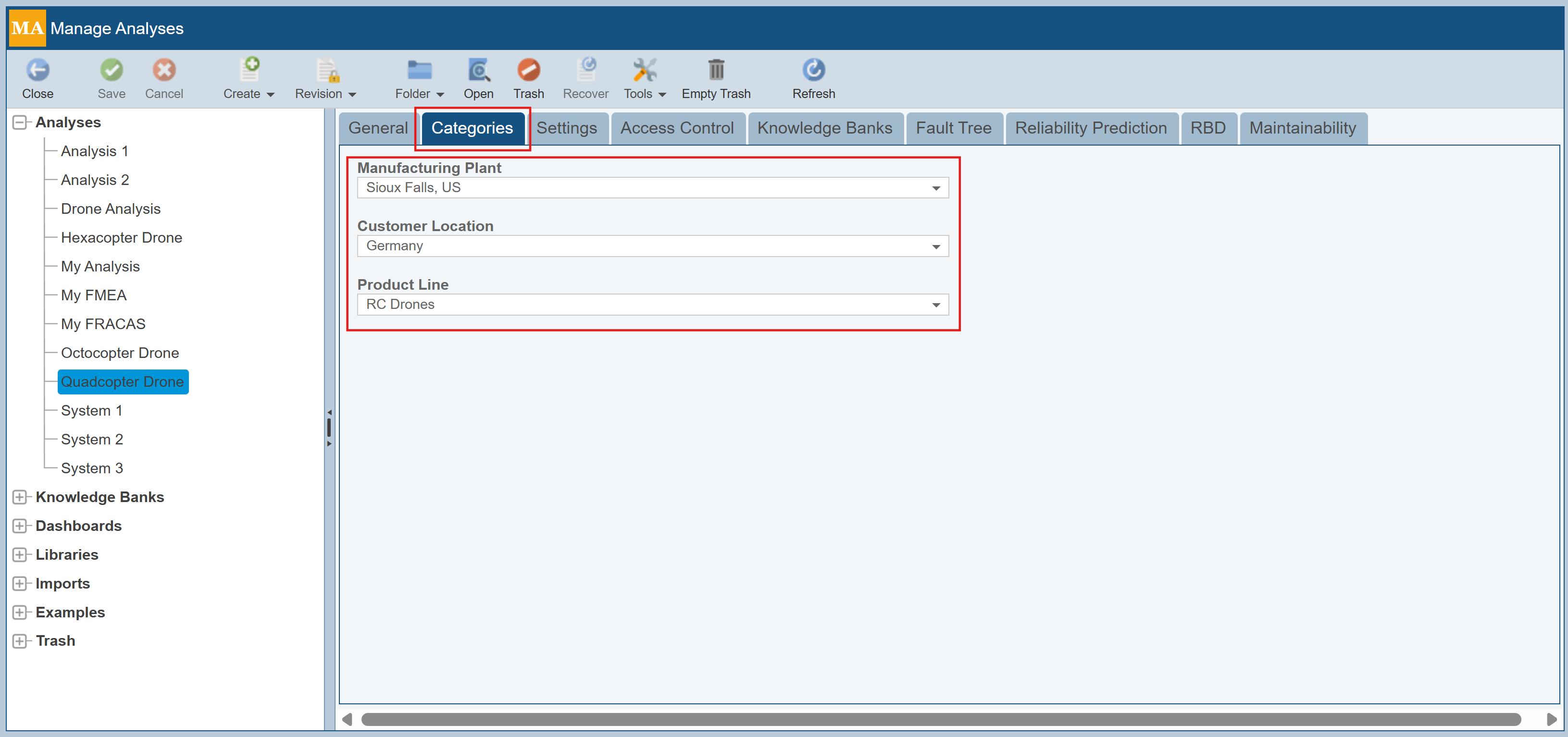Switch to the Fault Tree tab
Screen dimensions: 1568x737
coord(953,128)
